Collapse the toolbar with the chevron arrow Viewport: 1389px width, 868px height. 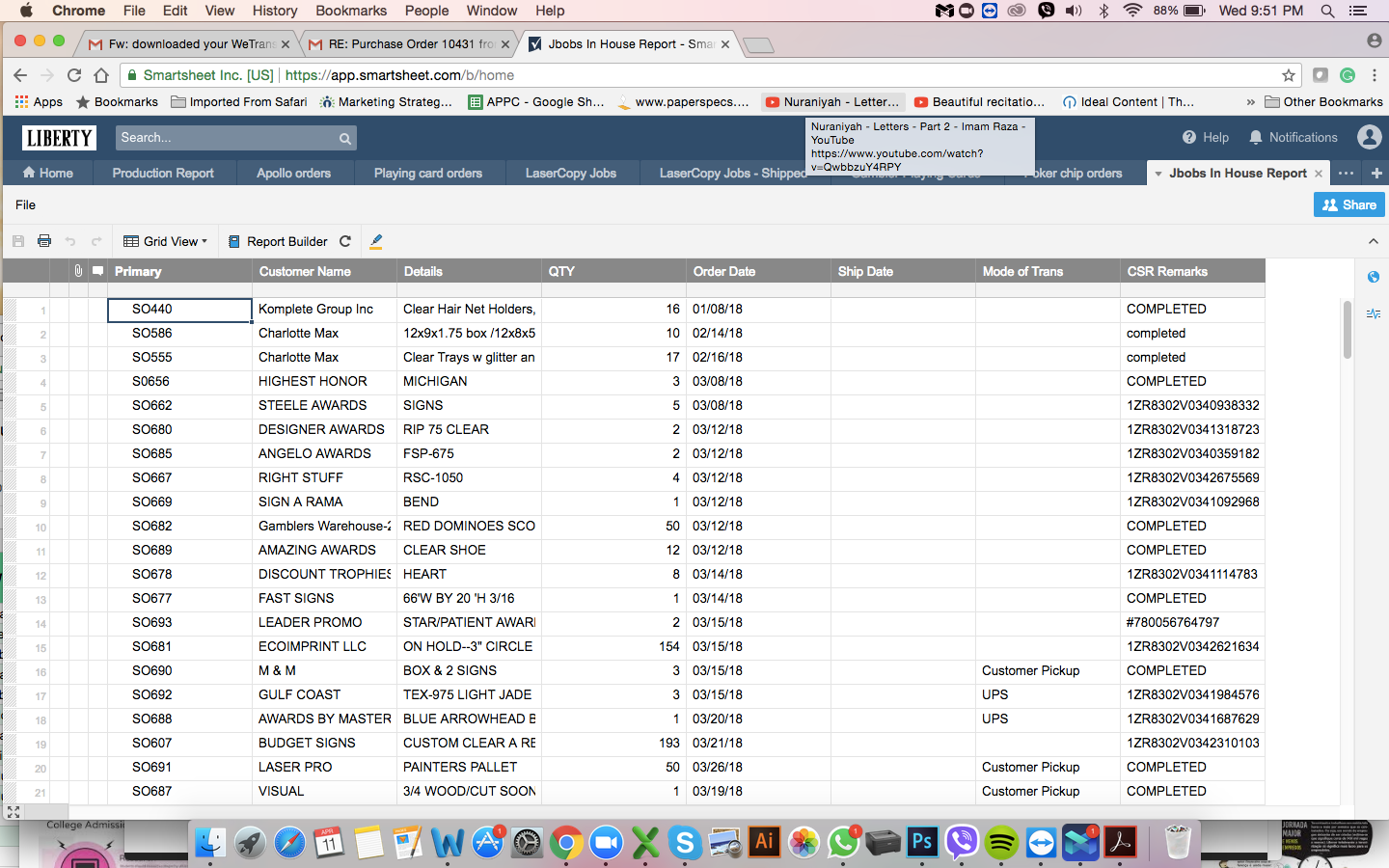[x=1374, y=241]
